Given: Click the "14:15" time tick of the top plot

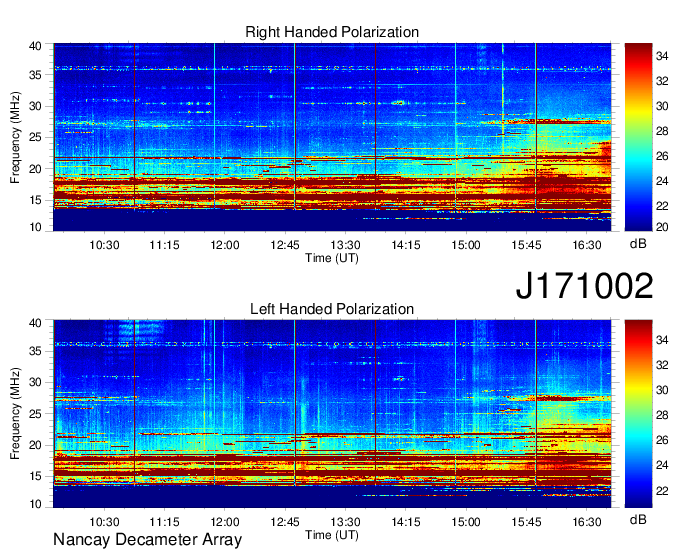Looking at the screenshot, I should (406, 245).
